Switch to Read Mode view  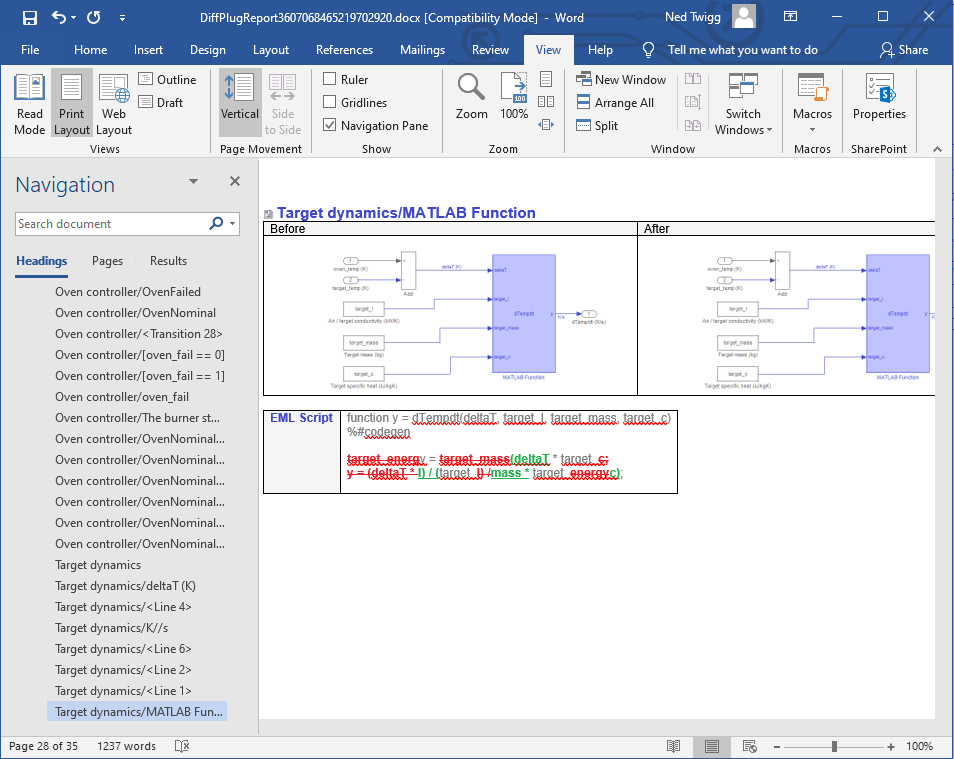pyautogui.click(x=30, y=103)
